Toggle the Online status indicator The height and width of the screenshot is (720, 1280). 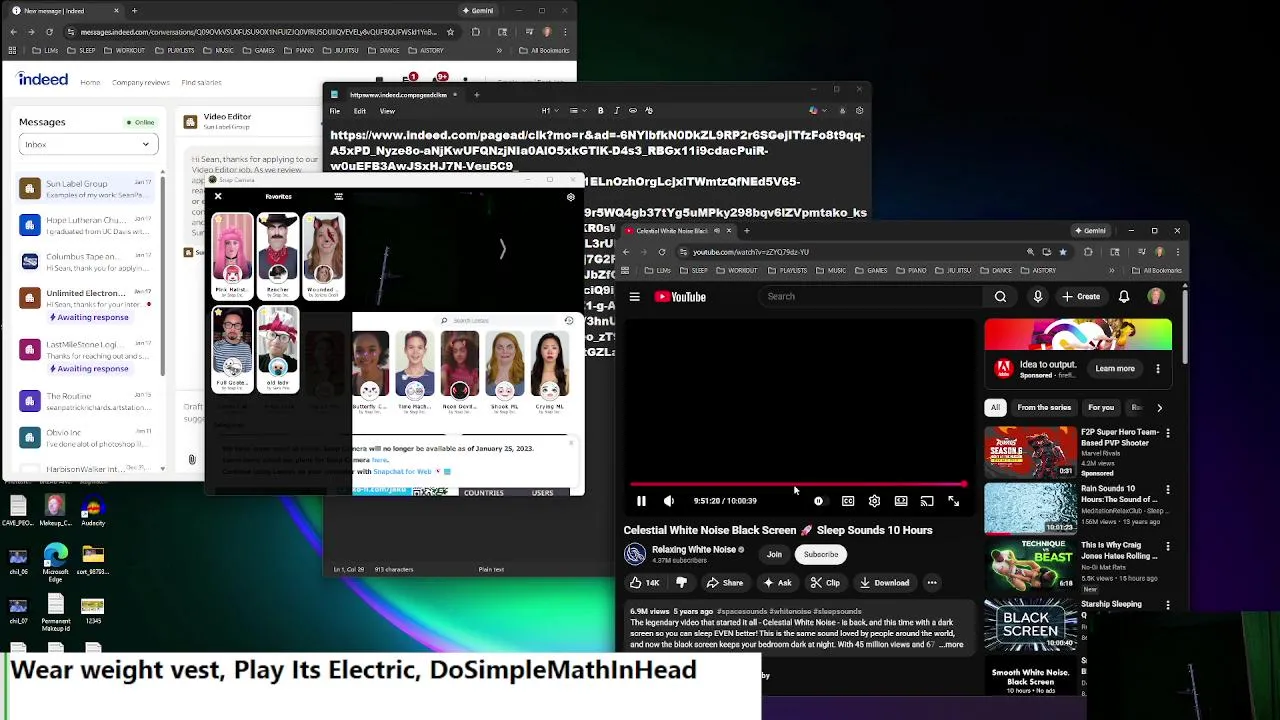click(140, 122)
